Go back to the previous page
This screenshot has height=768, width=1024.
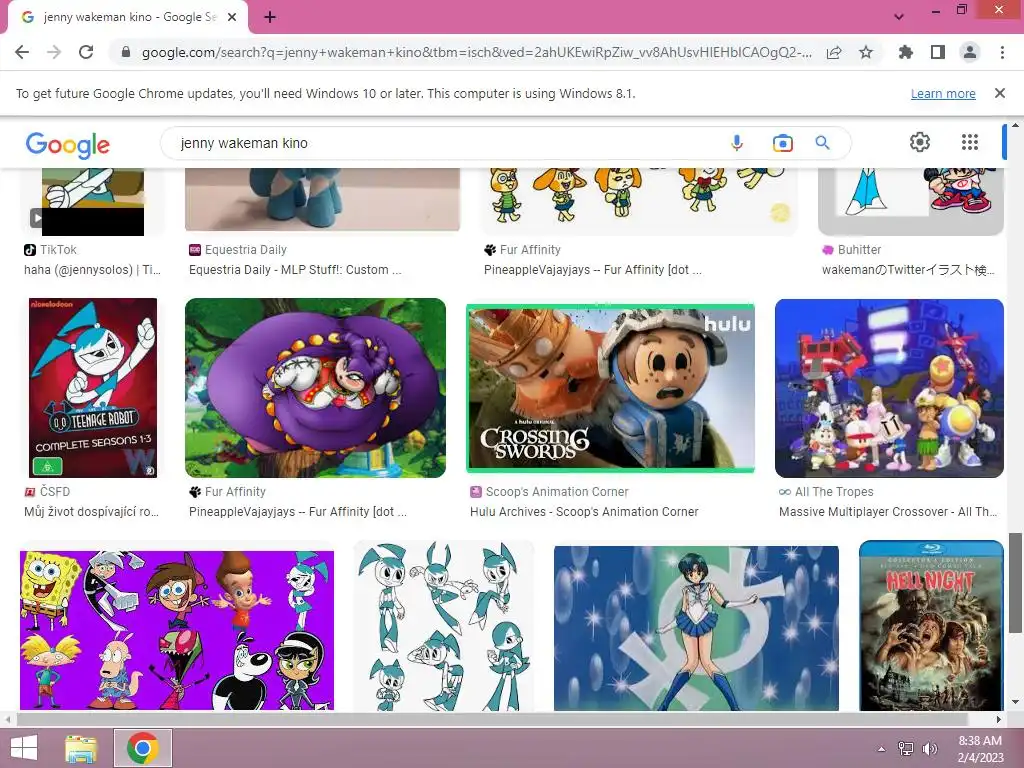pyautogui.click(x=22, y=52)
